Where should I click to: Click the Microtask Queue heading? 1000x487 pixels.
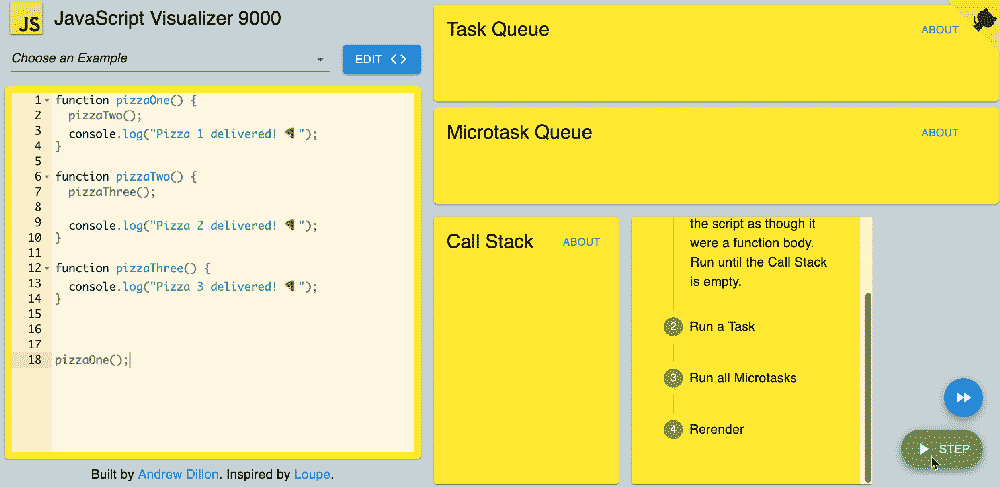pyautogui.click(x=519, y=133)
